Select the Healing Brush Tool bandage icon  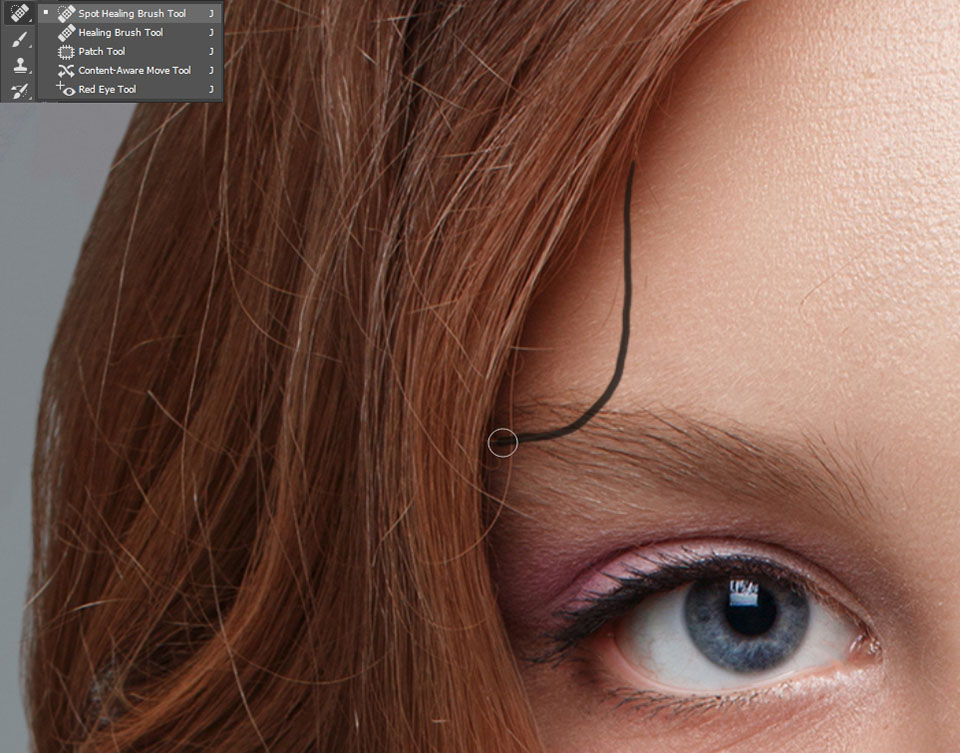click(65, 32)
